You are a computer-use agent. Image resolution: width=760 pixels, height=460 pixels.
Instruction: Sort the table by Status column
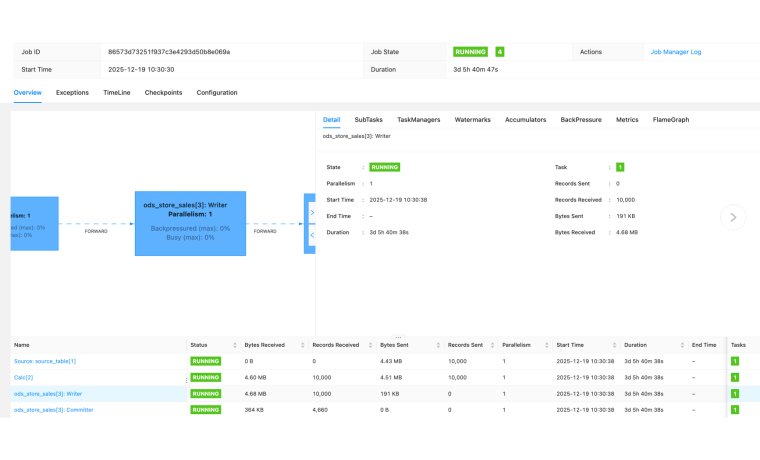pyautogui.click(x=234, y=345)
